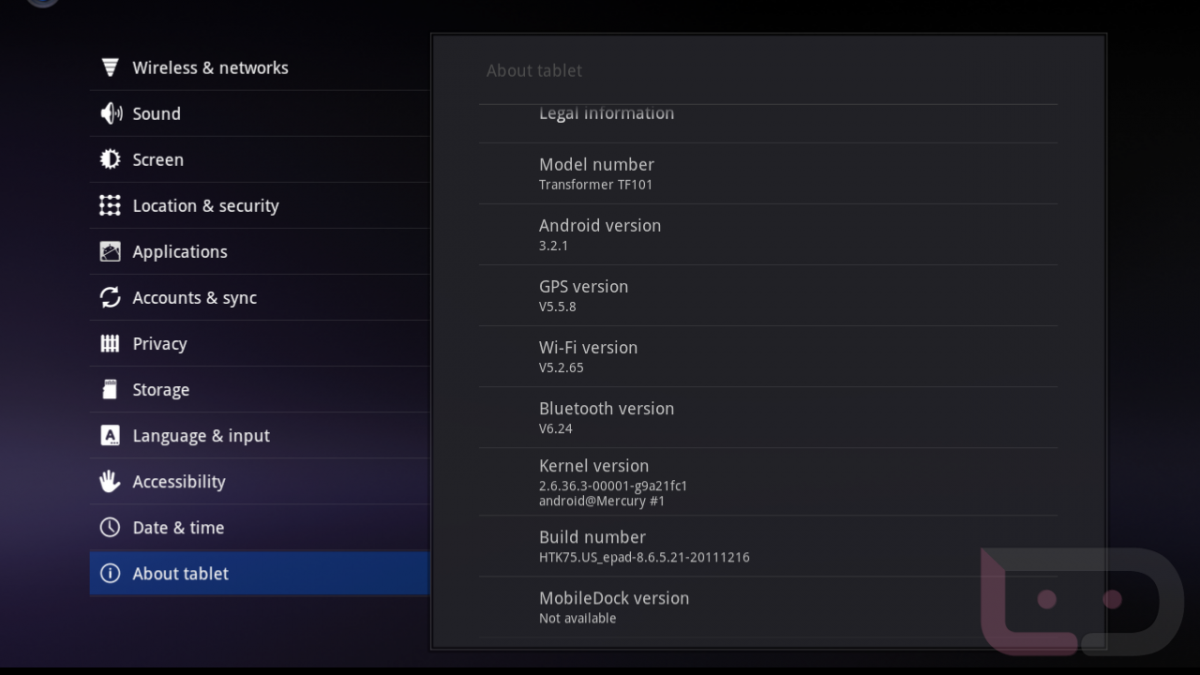The width and height of the screenshot is (1200, 675).
Task: Click the Screen brightness icon
Action: click(x=110, y=160)
